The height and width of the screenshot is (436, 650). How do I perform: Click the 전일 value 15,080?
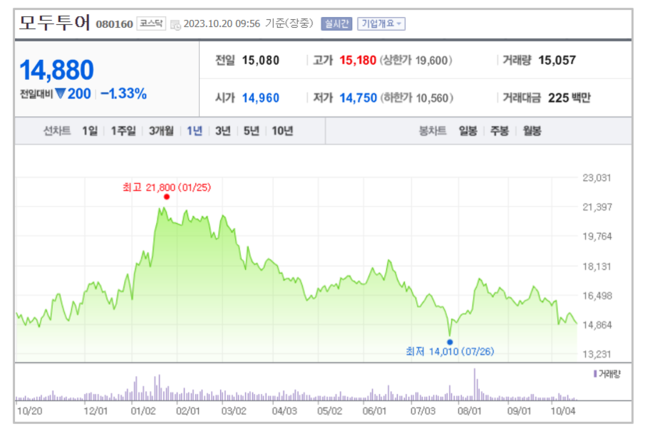(260, 61)
